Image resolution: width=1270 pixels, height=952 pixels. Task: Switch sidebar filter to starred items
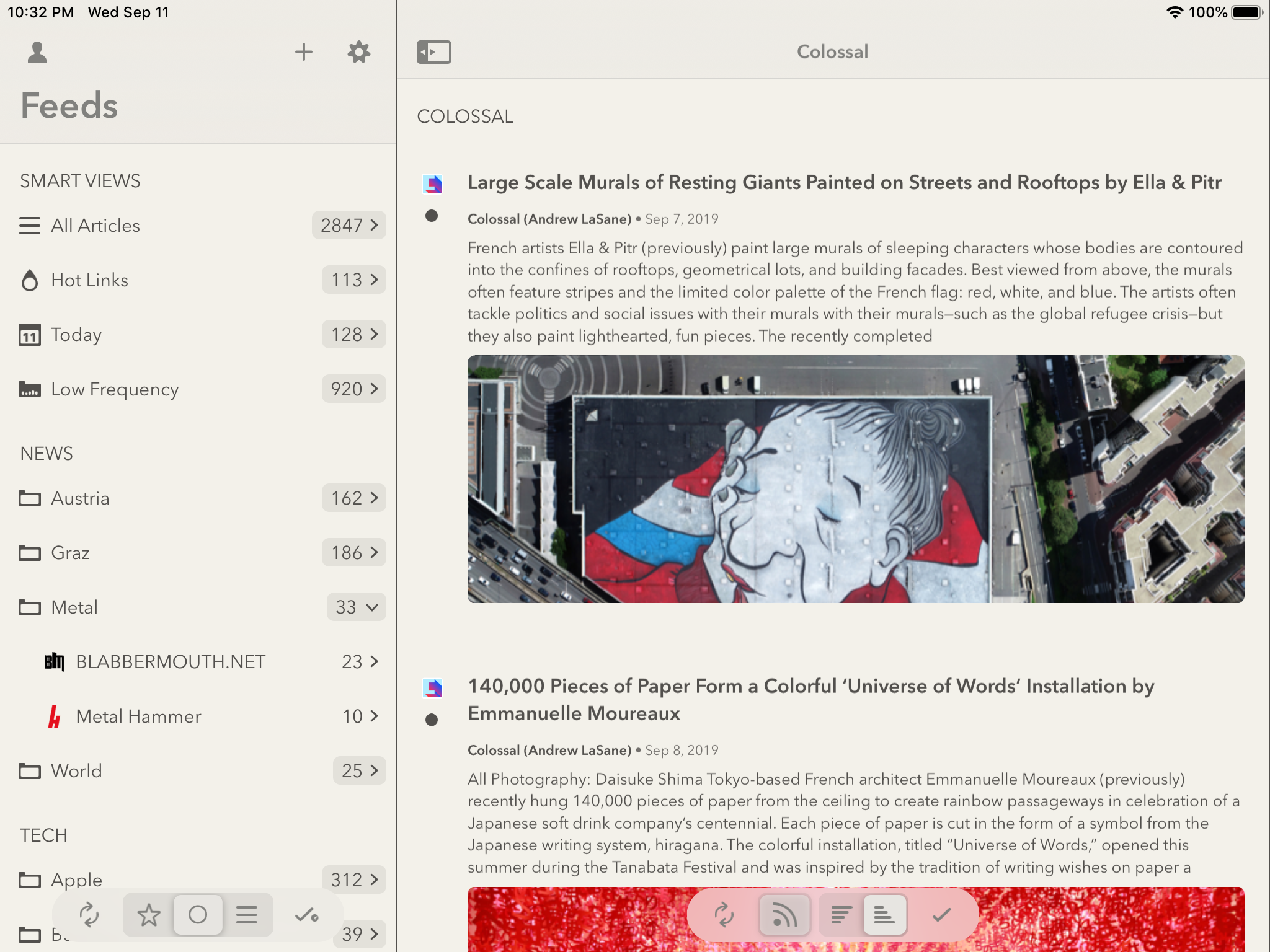148,914
